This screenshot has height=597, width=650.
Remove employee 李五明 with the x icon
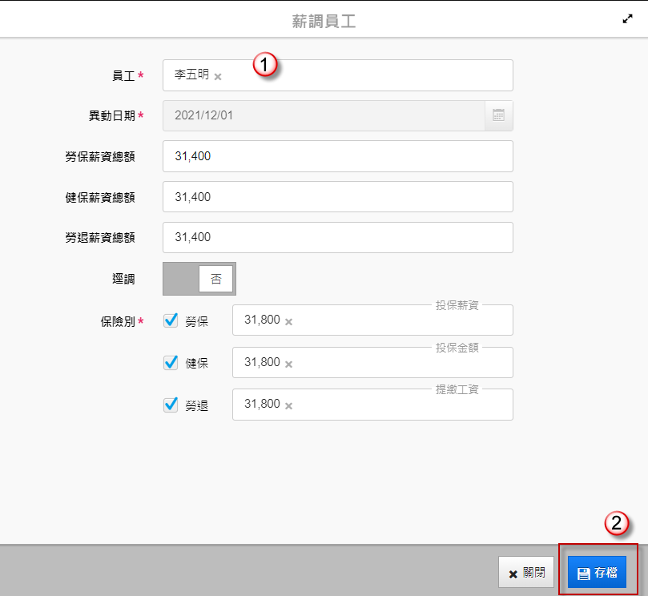coord(218,76)
